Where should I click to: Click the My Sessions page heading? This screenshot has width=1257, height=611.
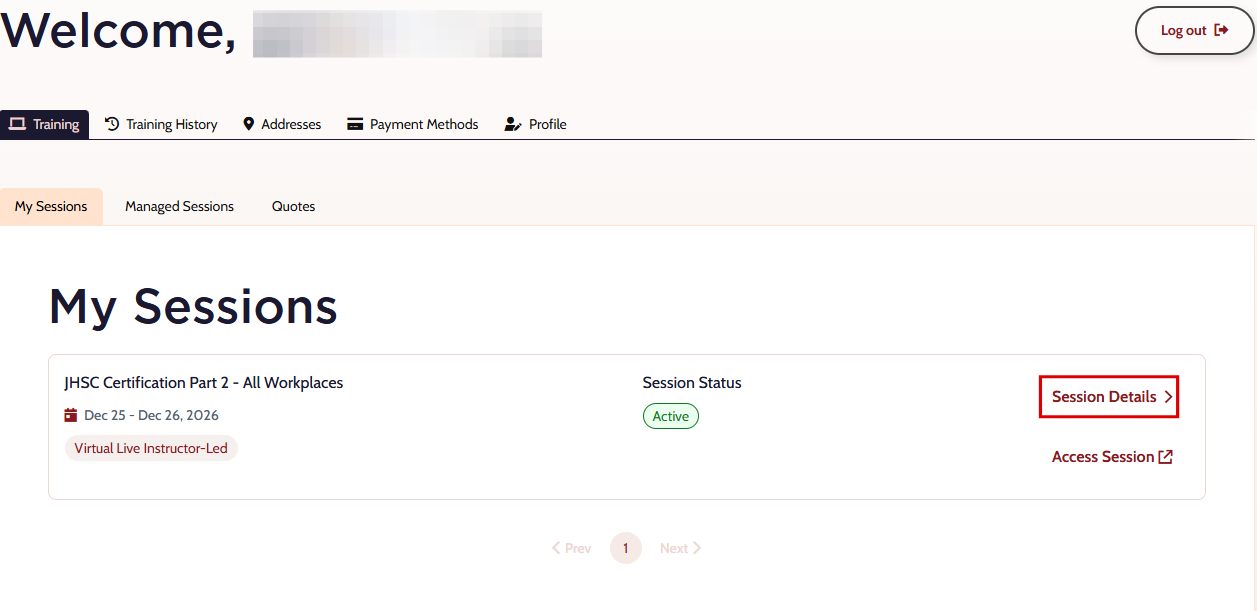click(x=193, y=305)
